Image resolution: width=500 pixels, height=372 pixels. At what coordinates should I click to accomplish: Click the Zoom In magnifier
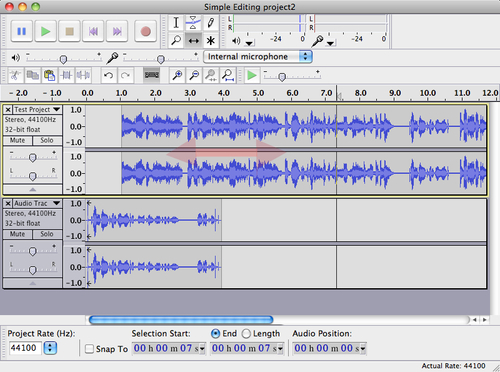coord(177,75)
